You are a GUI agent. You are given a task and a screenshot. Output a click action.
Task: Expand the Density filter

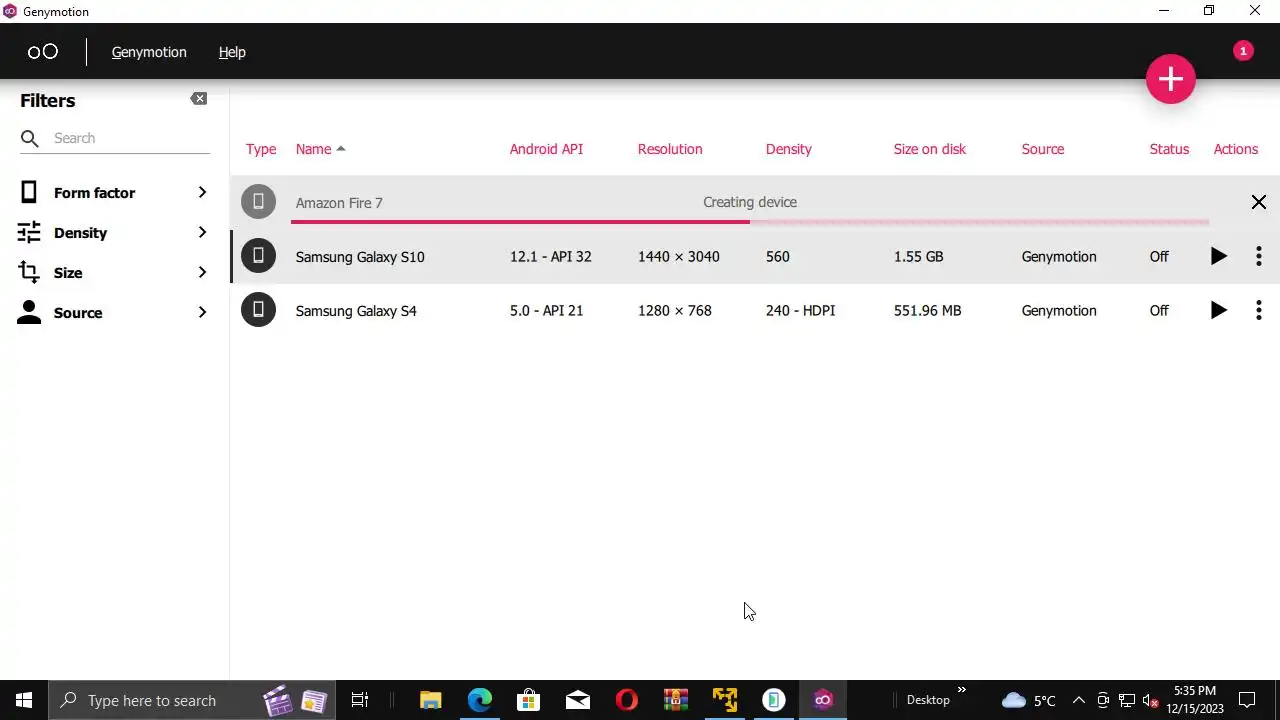[x=202, y=232]
